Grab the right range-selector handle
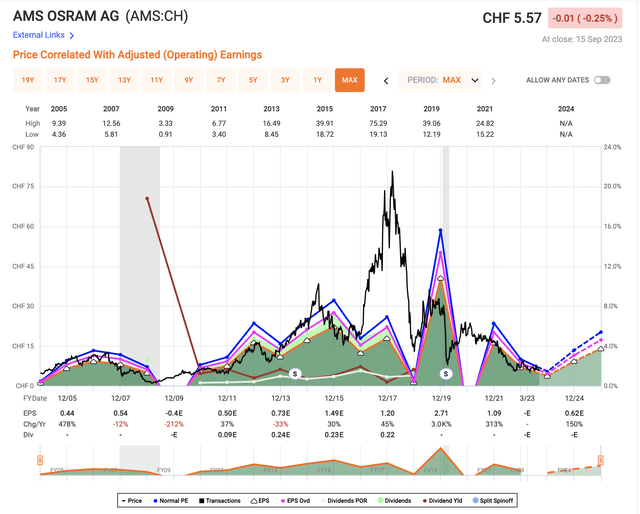Image resolution: width=640 pixels, height=514 pixels. coord(601,461)
